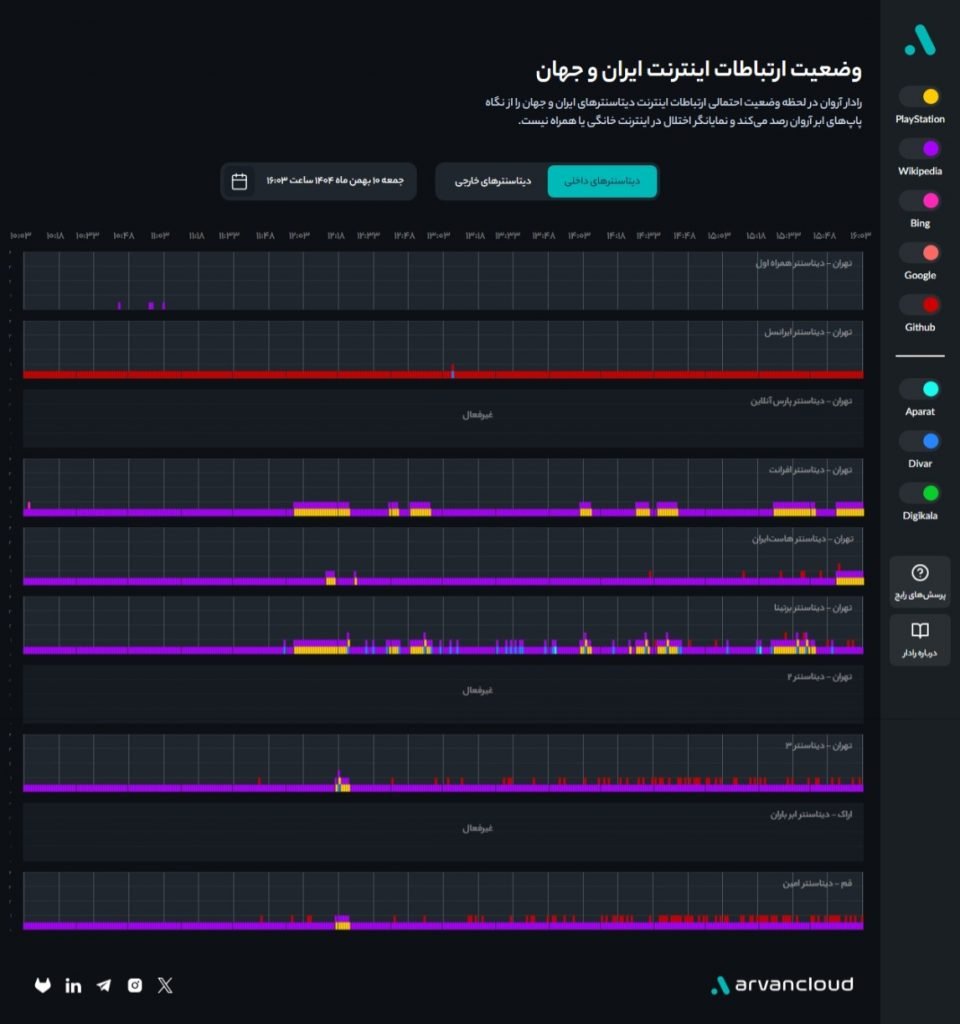Open the LinkedIn social link icon

click(x=73, y=985)
